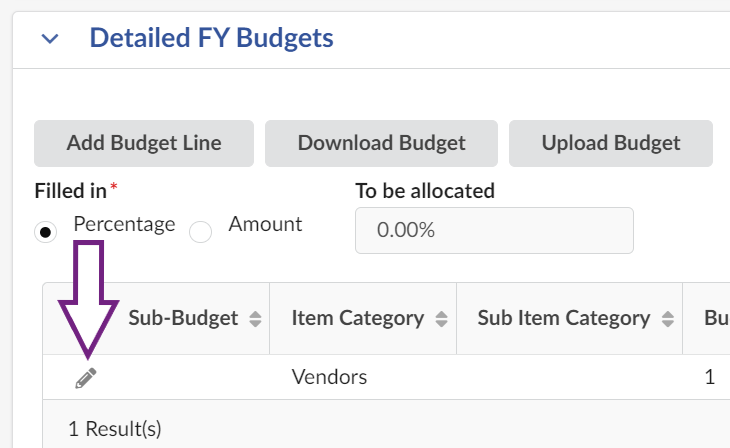Click the Sub Item Category column header
The width and height of the screenshot is (730, 448).
click(x=563, y=318)
